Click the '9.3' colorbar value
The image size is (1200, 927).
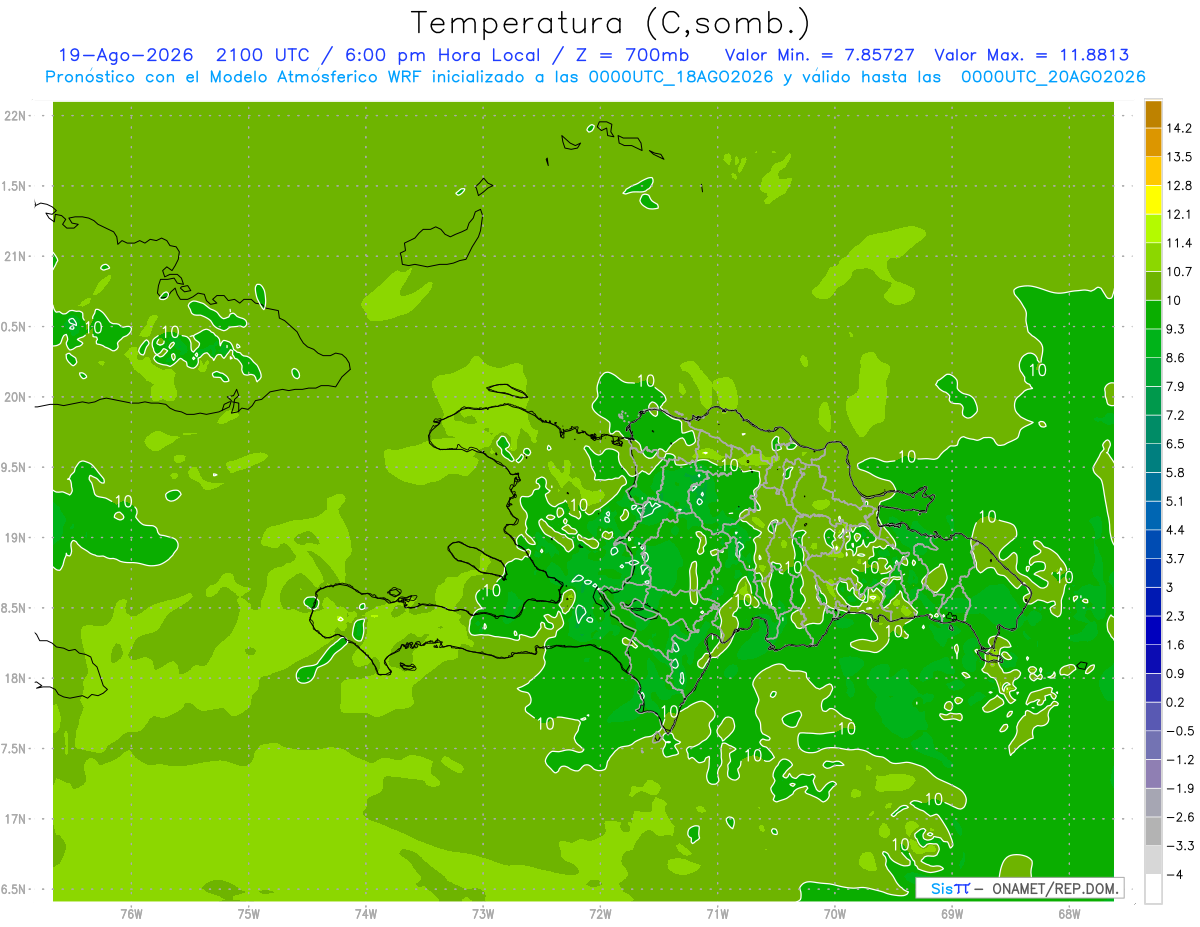[1176, 329]
